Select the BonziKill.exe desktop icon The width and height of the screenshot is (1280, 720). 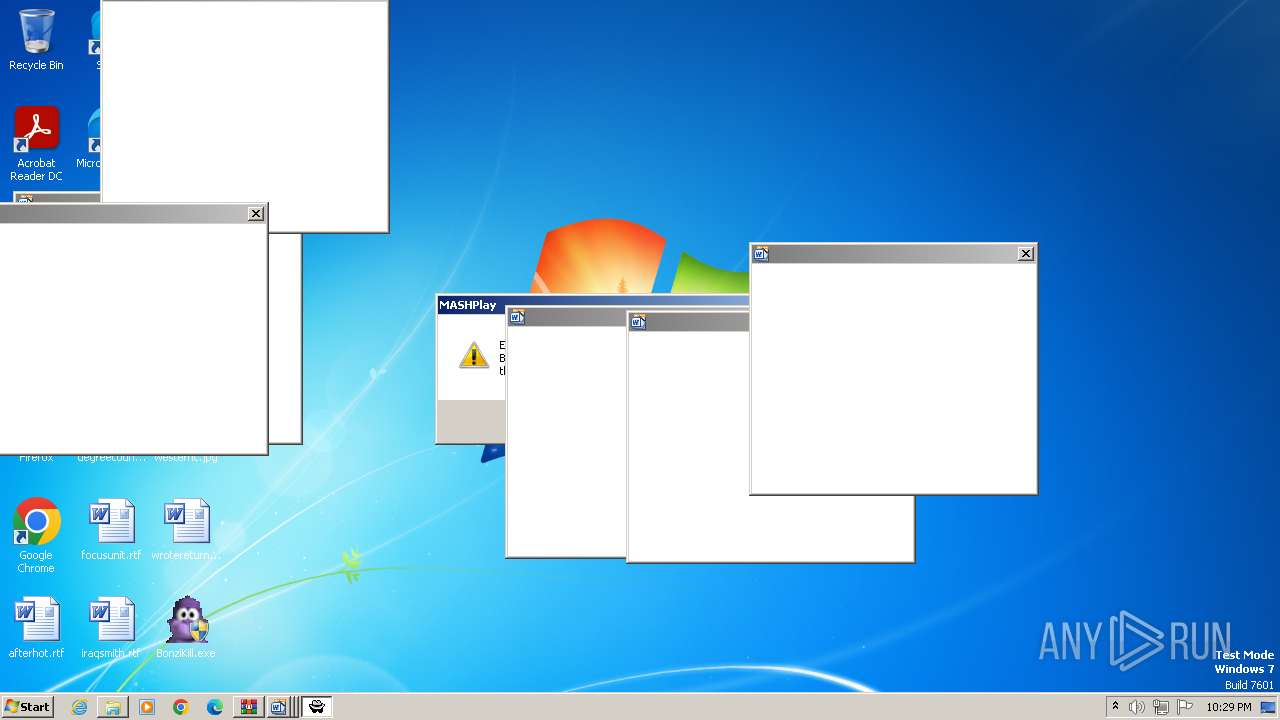click(186, 628)
